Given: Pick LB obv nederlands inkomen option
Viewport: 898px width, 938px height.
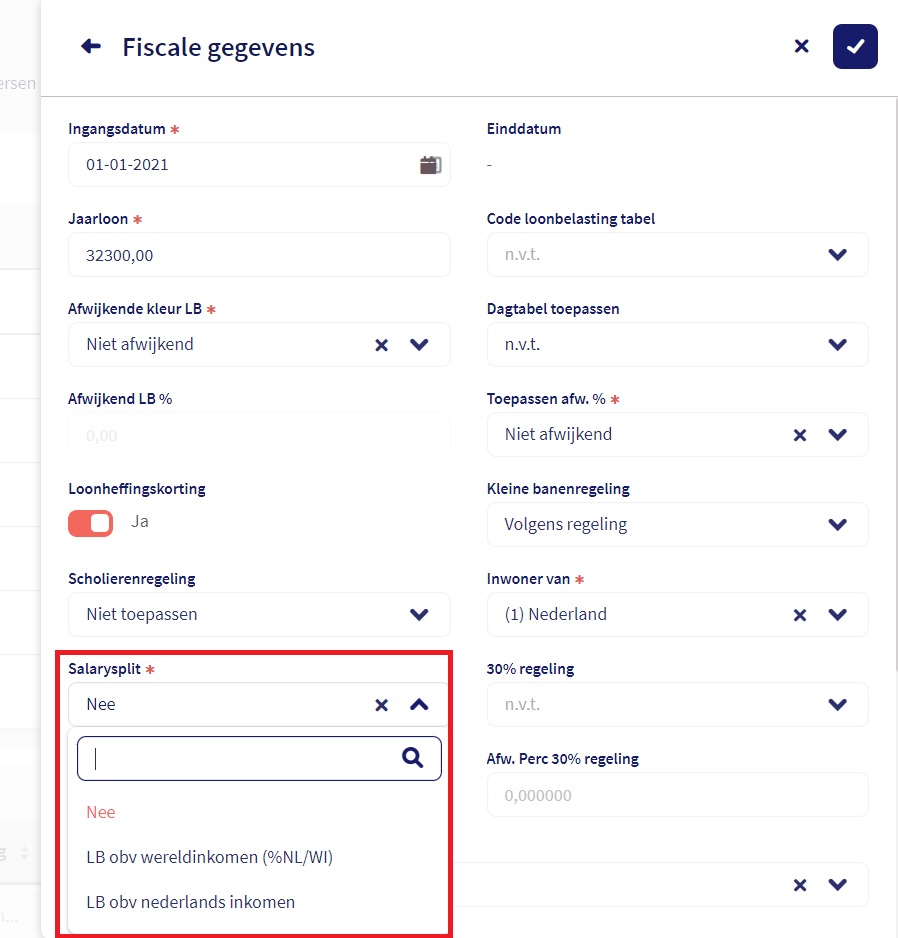Looking at the screenshot, I should (191, 902).
